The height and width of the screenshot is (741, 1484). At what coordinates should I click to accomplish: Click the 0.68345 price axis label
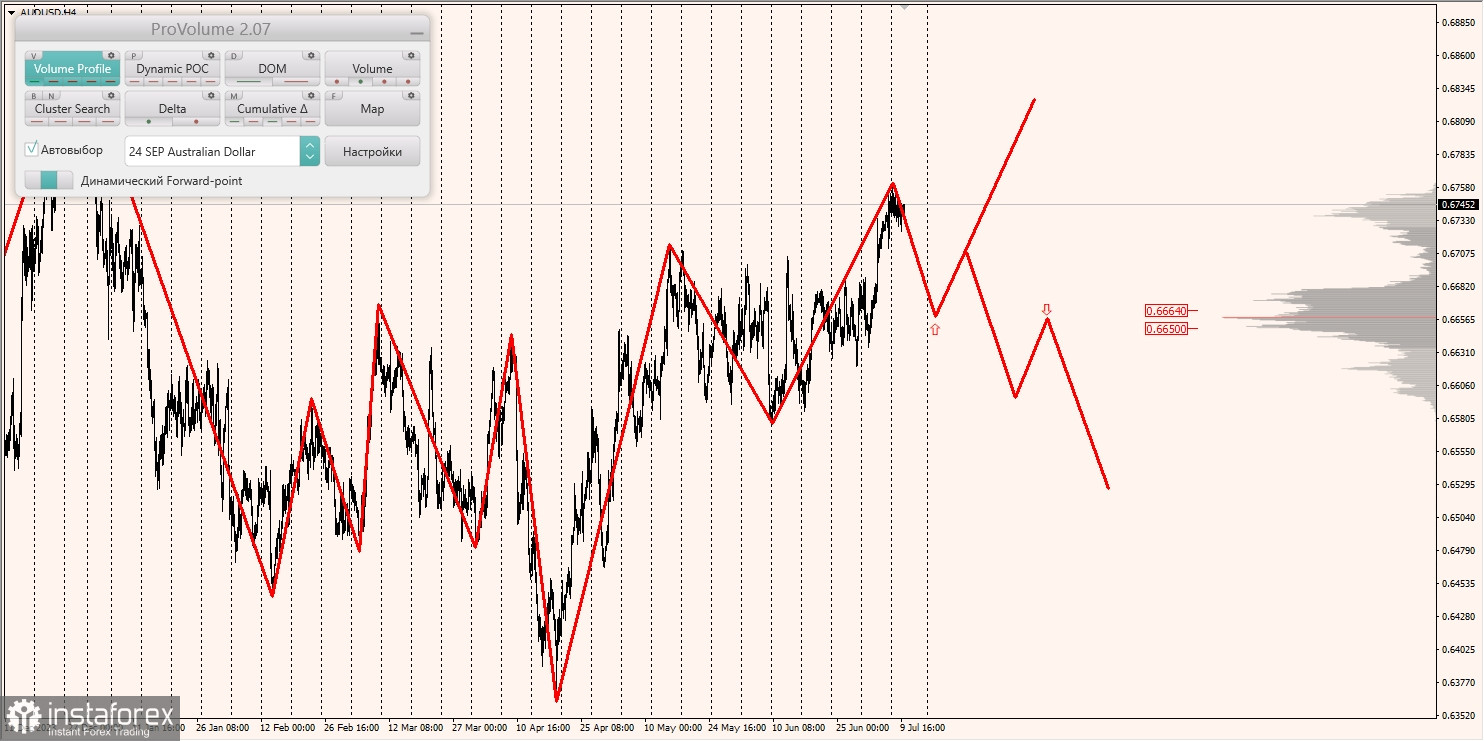(1457, 90)
